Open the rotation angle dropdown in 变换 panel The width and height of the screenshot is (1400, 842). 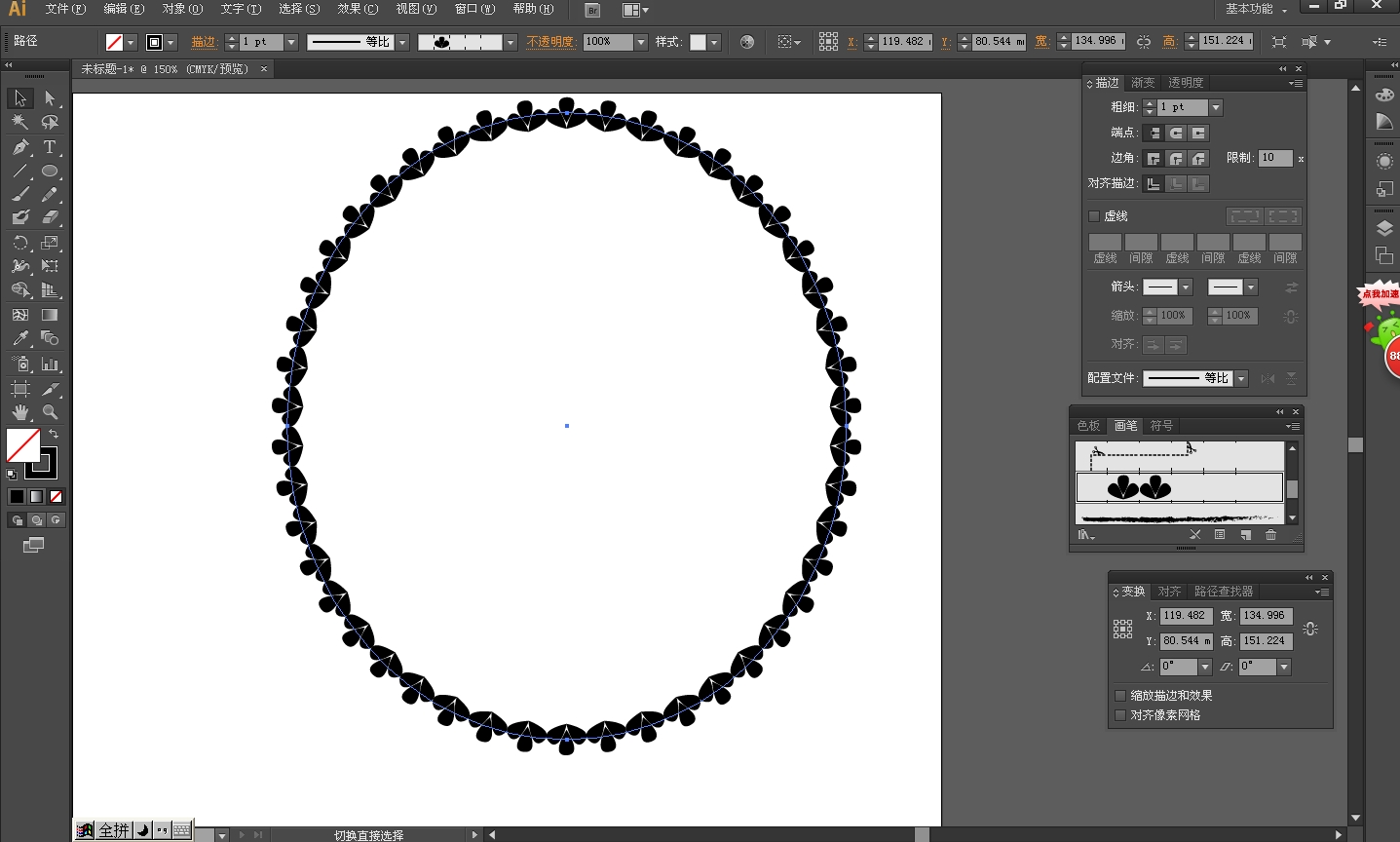point(1205,667)
